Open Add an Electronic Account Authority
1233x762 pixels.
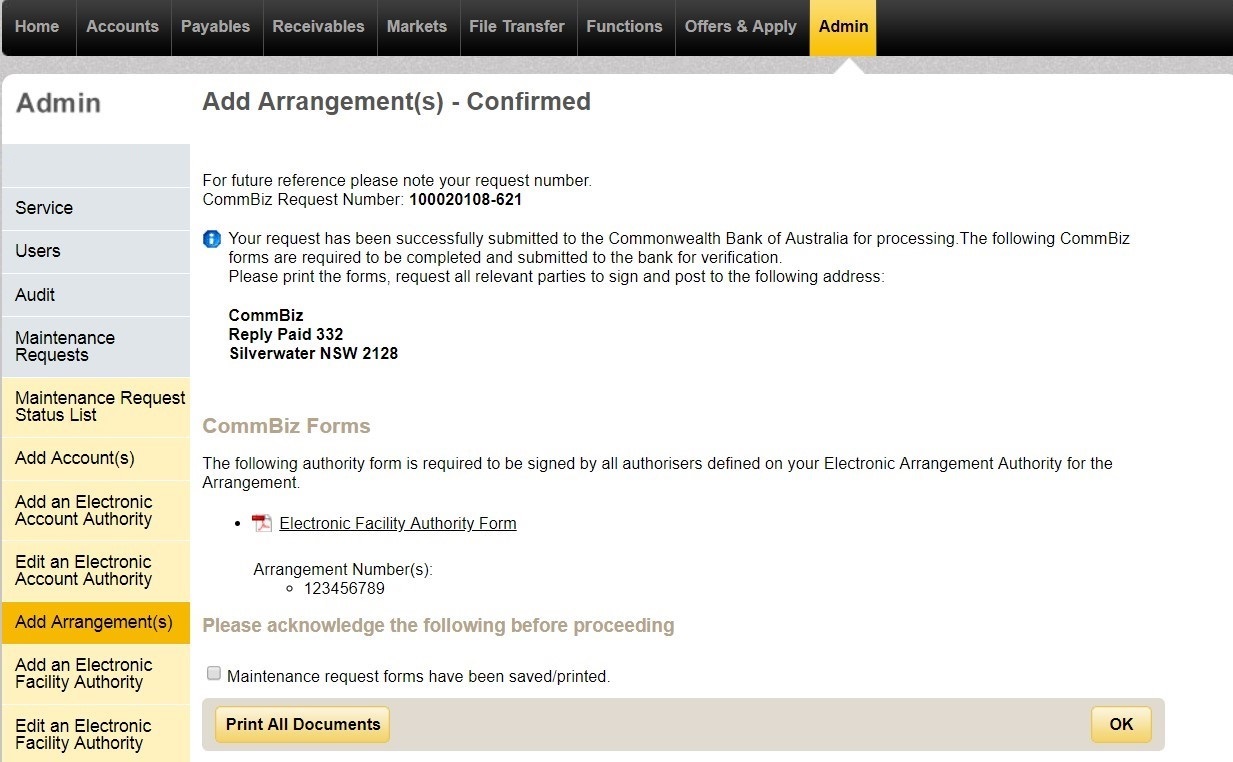click(96, 510)
